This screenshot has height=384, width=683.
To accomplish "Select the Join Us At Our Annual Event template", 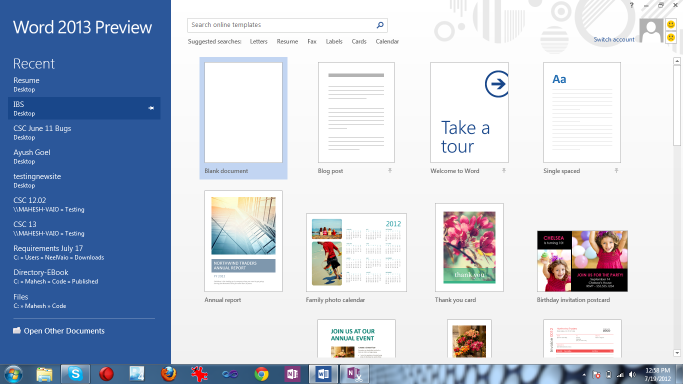I will (x=356, y=338).
